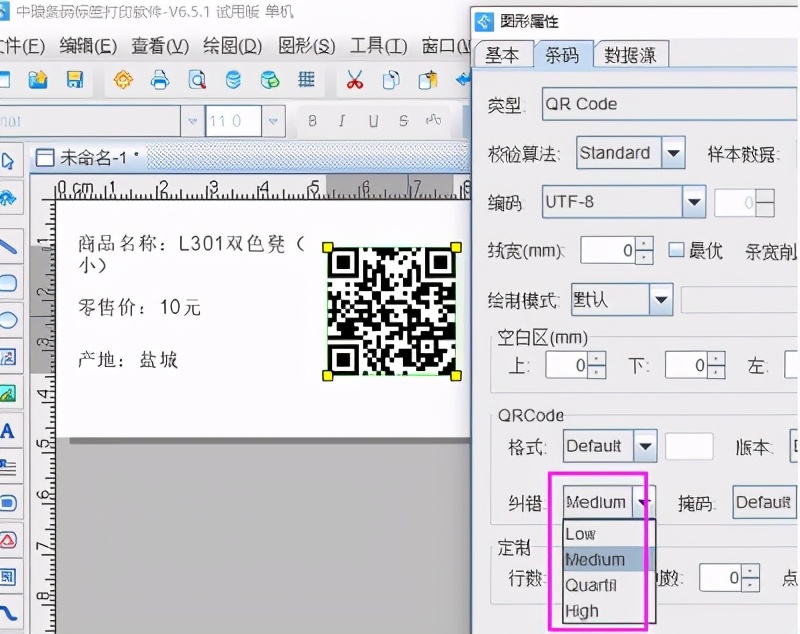
Task: Open the blue database settings icon
Action: coord(233,80)
